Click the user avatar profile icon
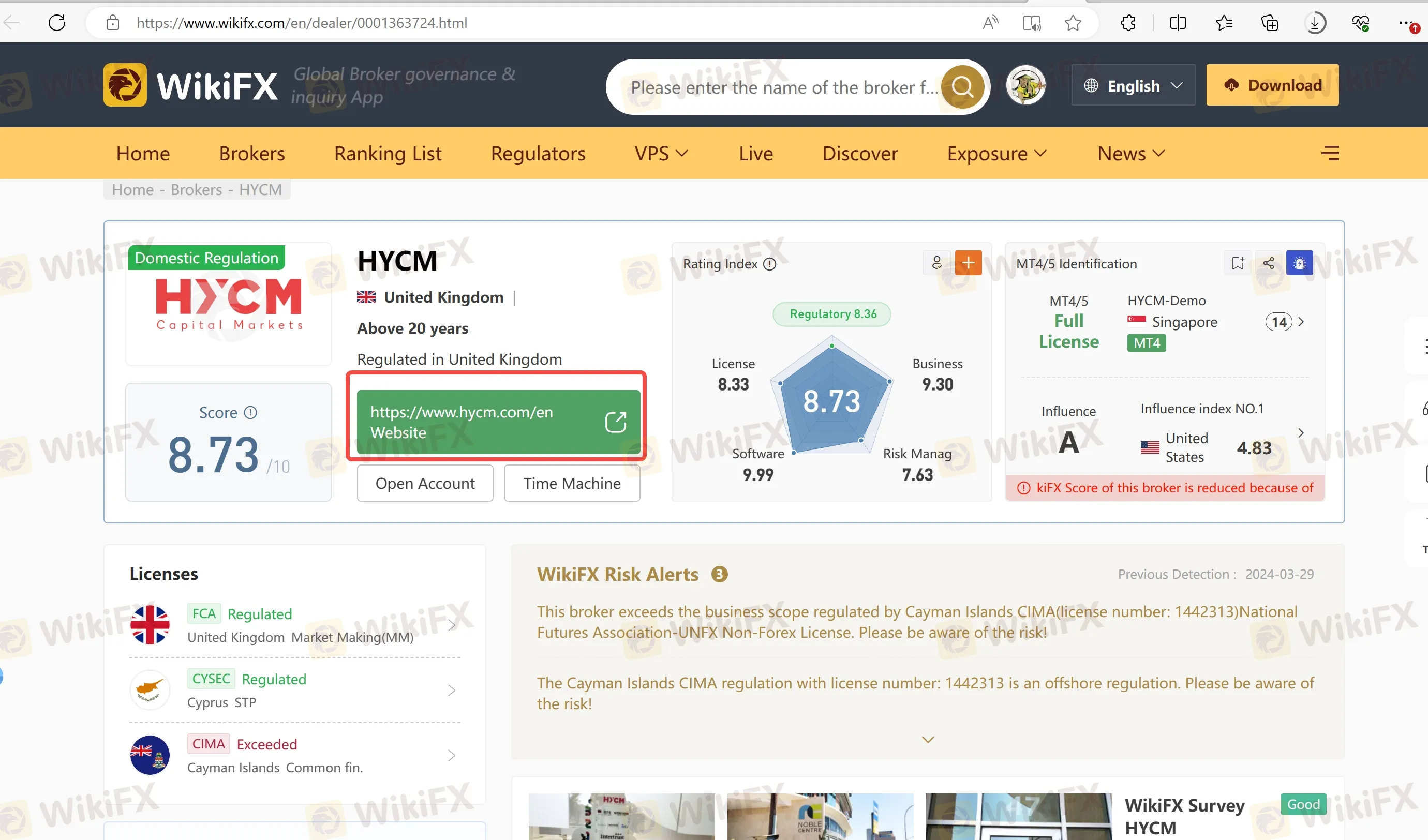The height and width of the screenshot is (840, 1428). (1025, 85)
